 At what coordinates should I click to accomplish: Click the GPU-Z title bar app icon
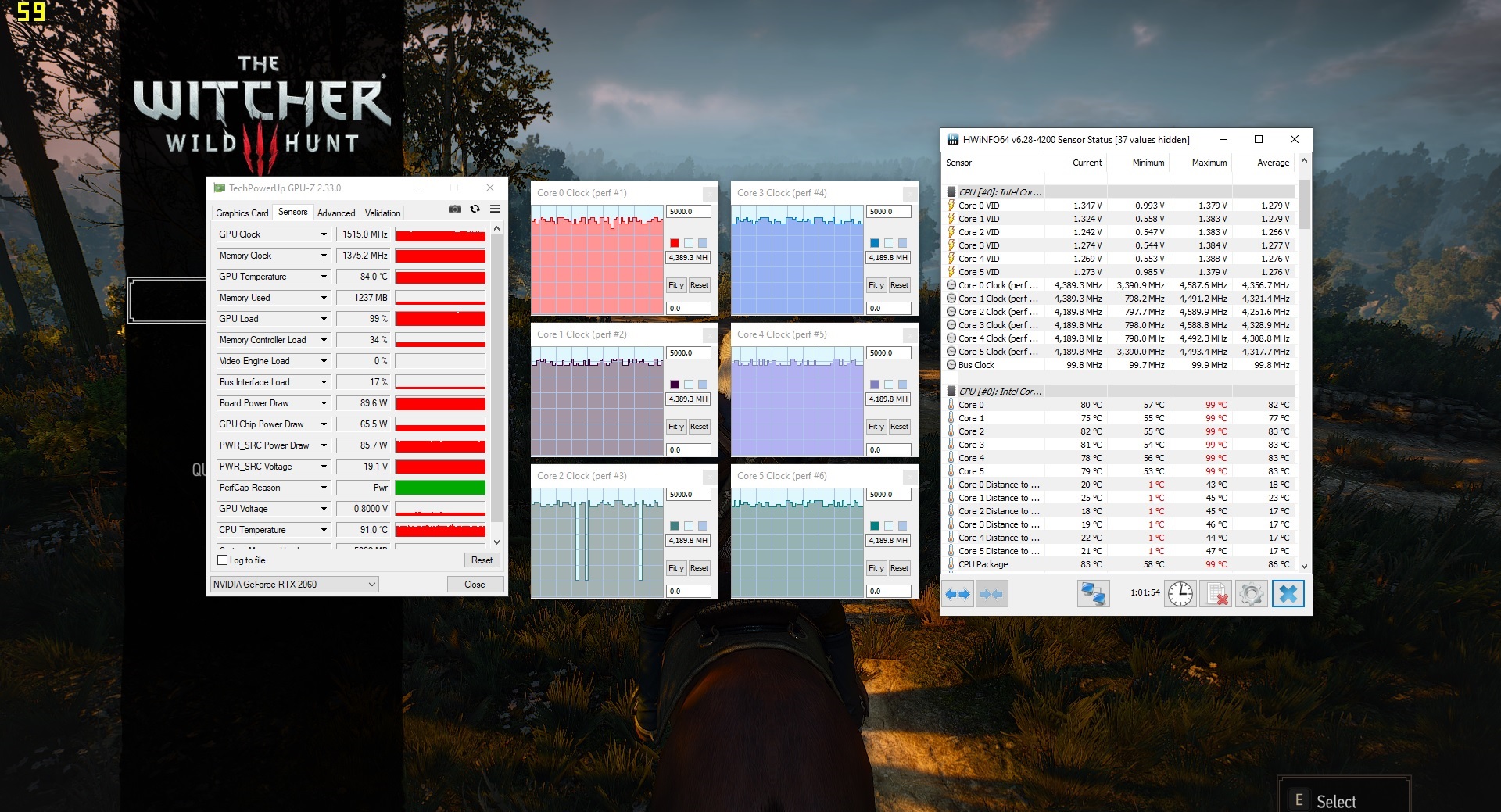point(220,188)
